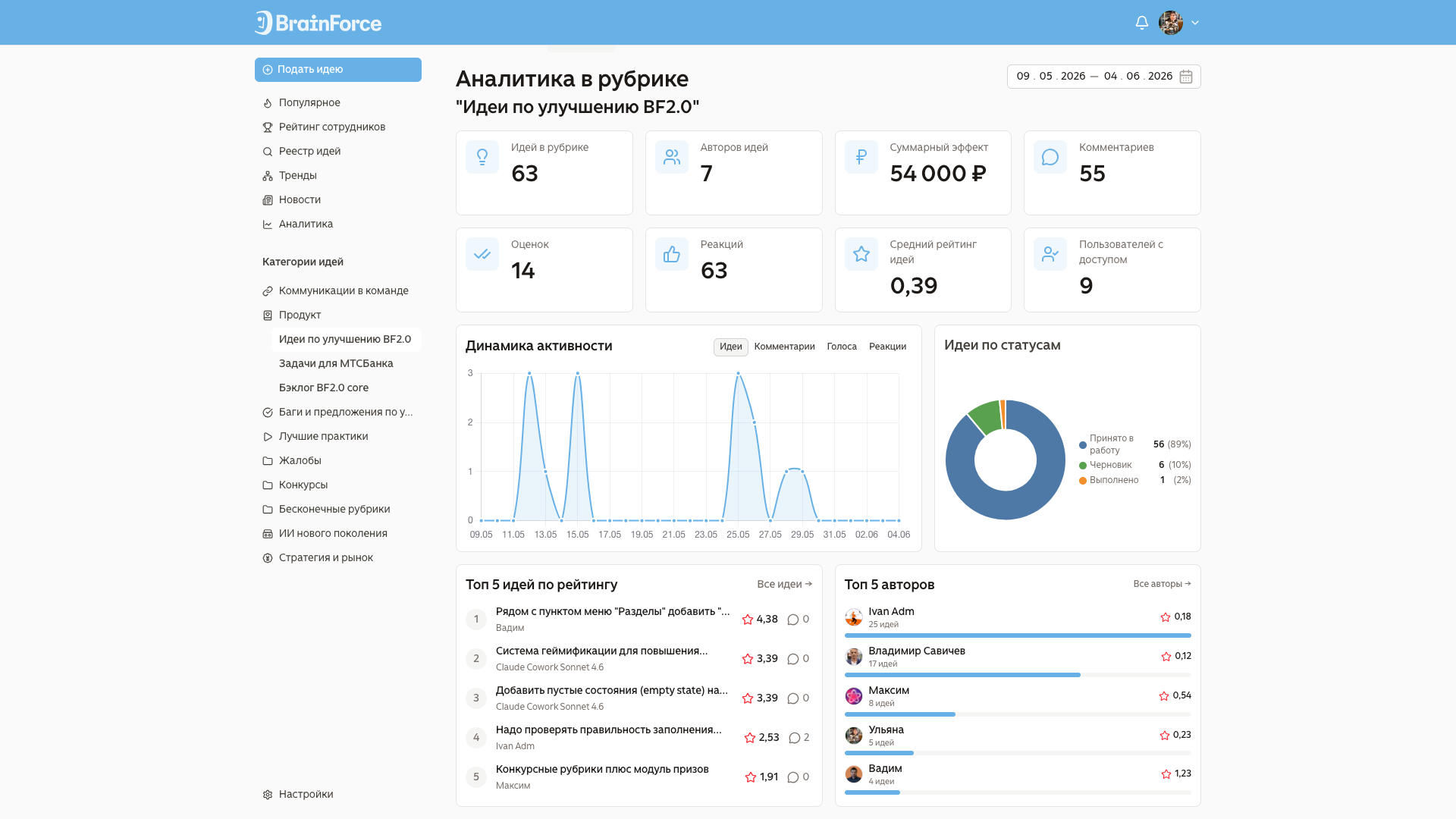
Task: Expand the Коммуникации в команде category
Action: pos(338,290)
